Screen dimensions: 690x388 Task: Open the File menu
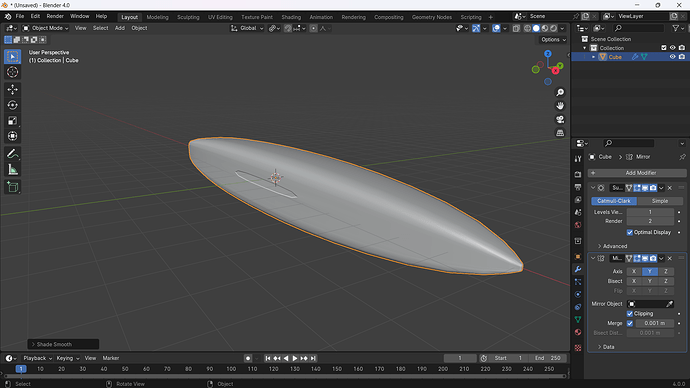(x=20, y=17)
